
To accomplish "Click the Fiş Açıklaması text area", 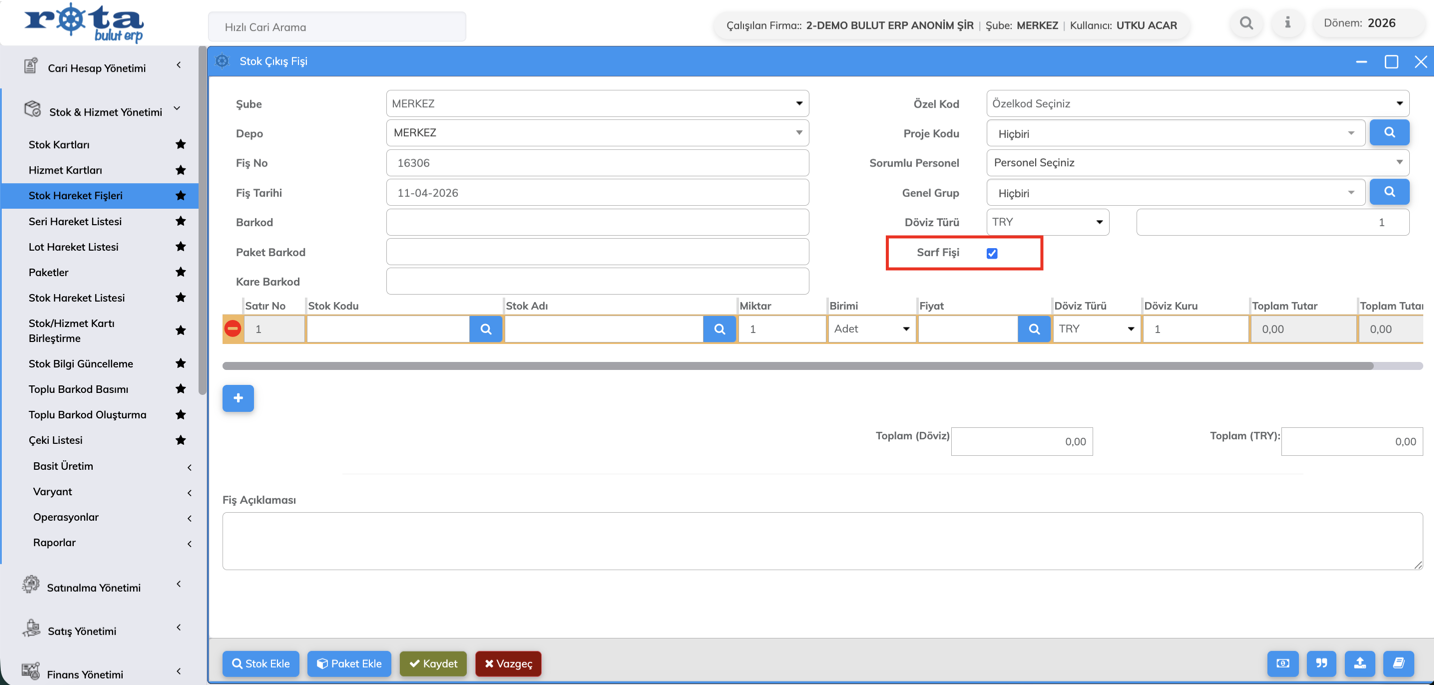I will [x=821, y=541].
